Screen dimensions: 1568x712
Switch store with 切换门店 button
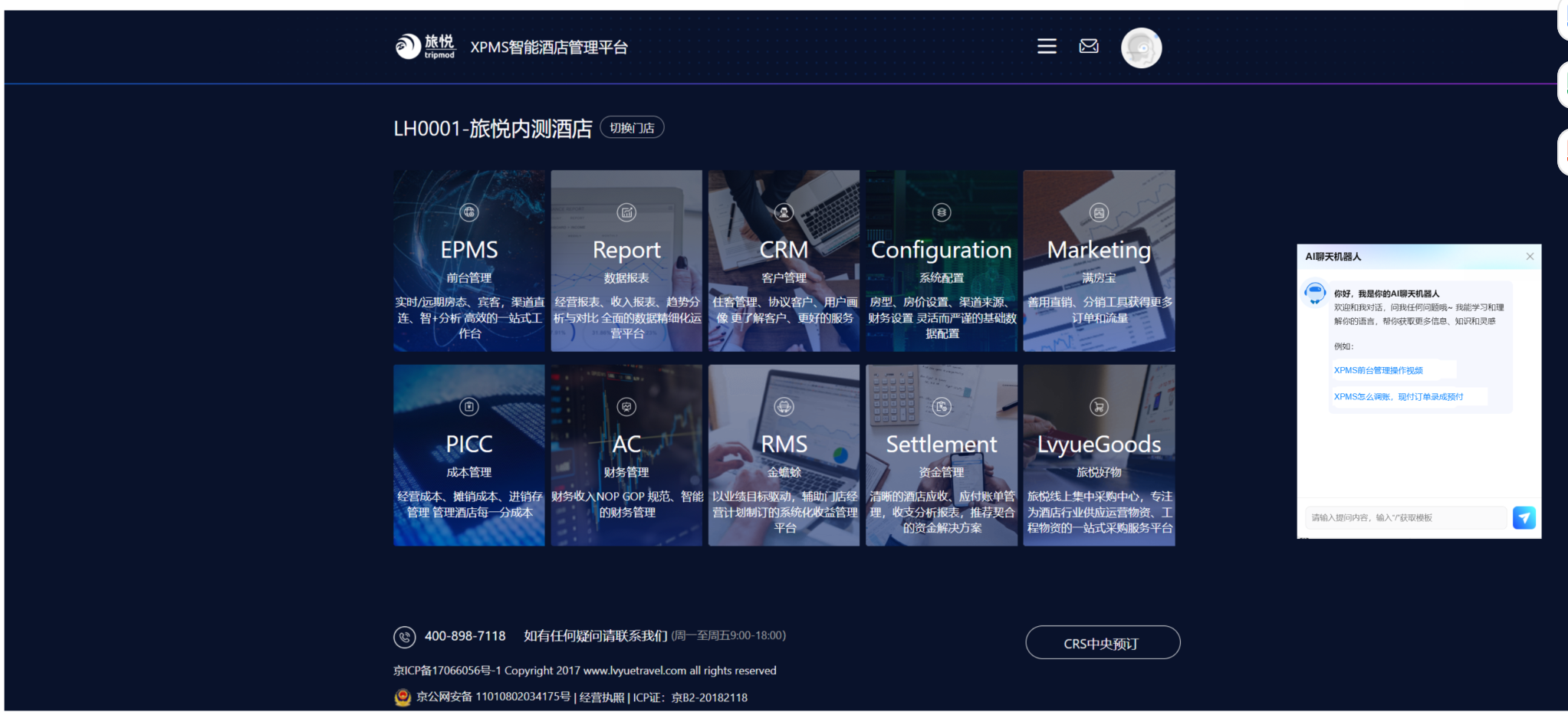click(x=632, y=128)
